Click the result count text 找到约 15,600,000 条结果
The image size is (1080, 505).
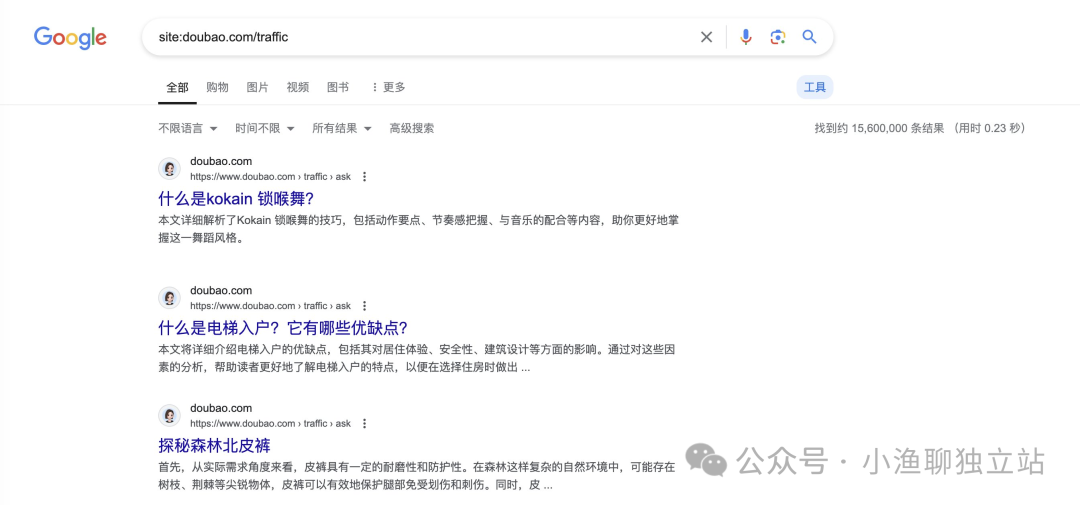880,128
